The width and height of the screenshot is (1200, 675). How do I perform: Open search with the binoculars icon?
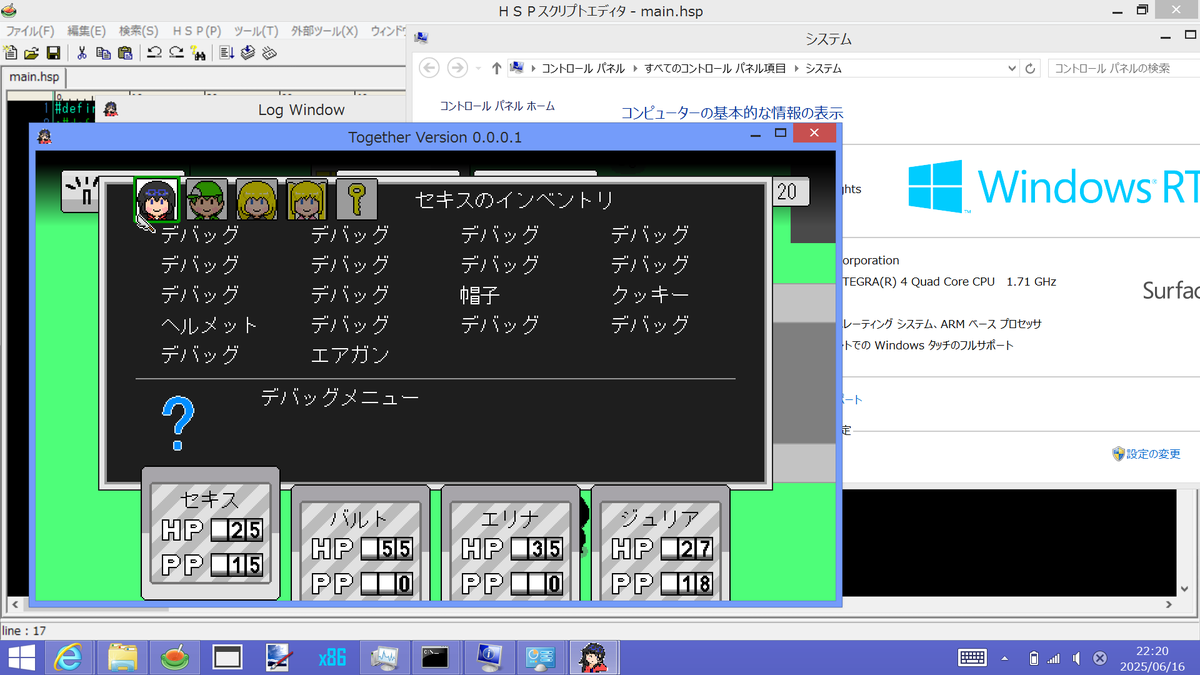pos(198,53)
